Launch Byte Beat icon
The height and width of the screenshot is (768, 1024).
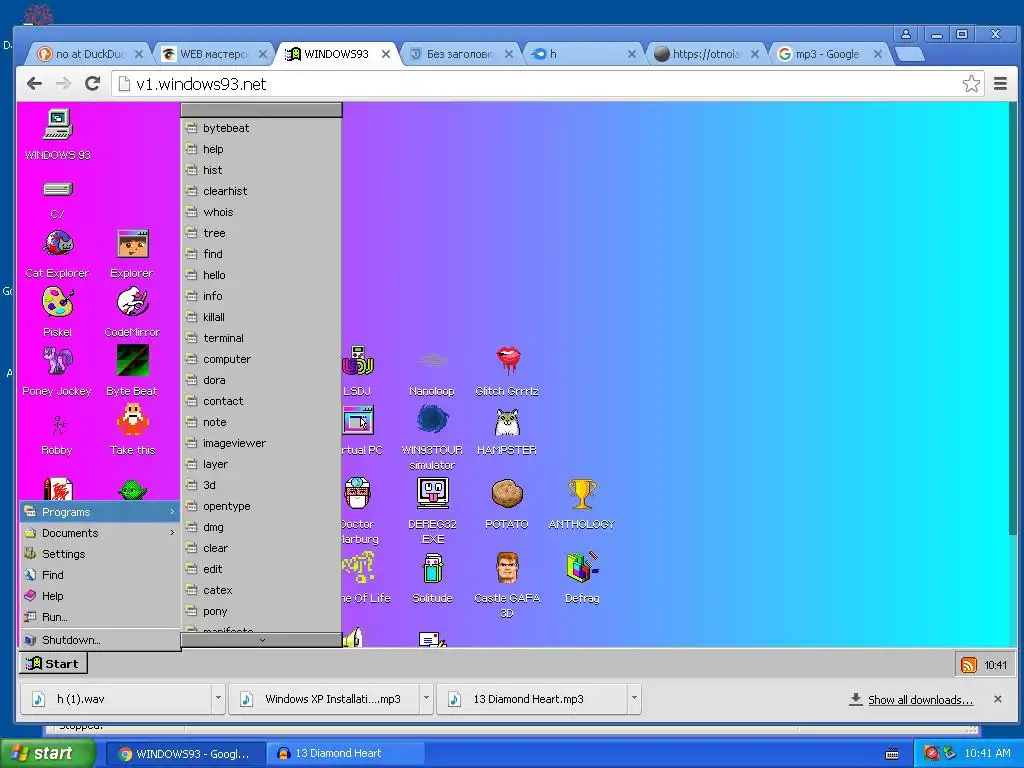pos(133,361)
